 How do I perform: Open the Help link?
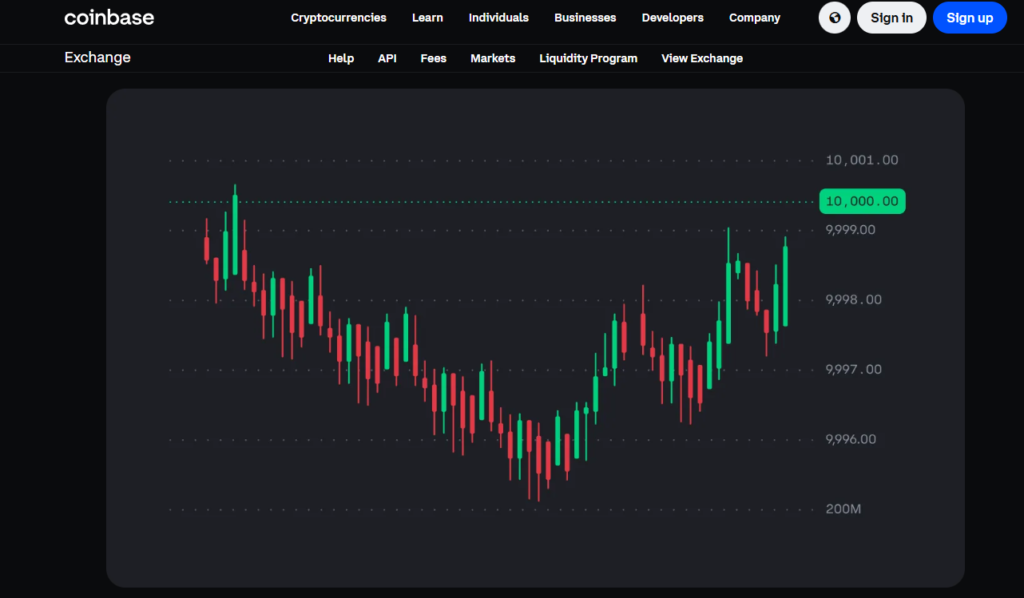pos(341,58)
